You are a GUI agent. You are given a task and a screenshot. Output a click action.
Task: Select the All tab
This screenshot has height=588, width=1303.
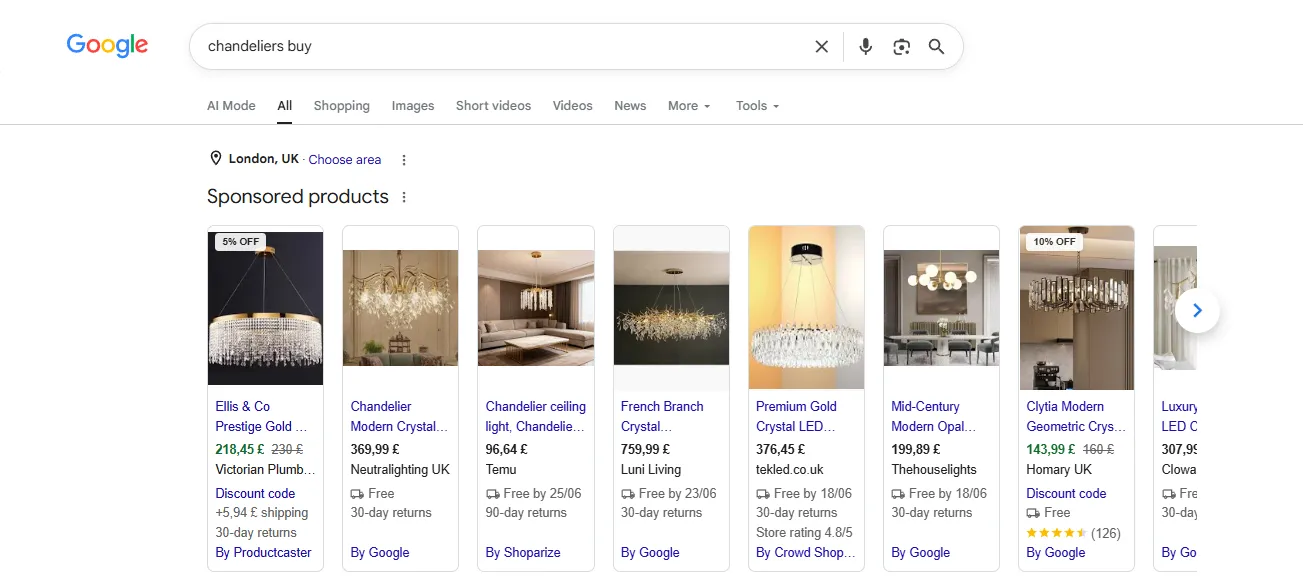[285, 105]
